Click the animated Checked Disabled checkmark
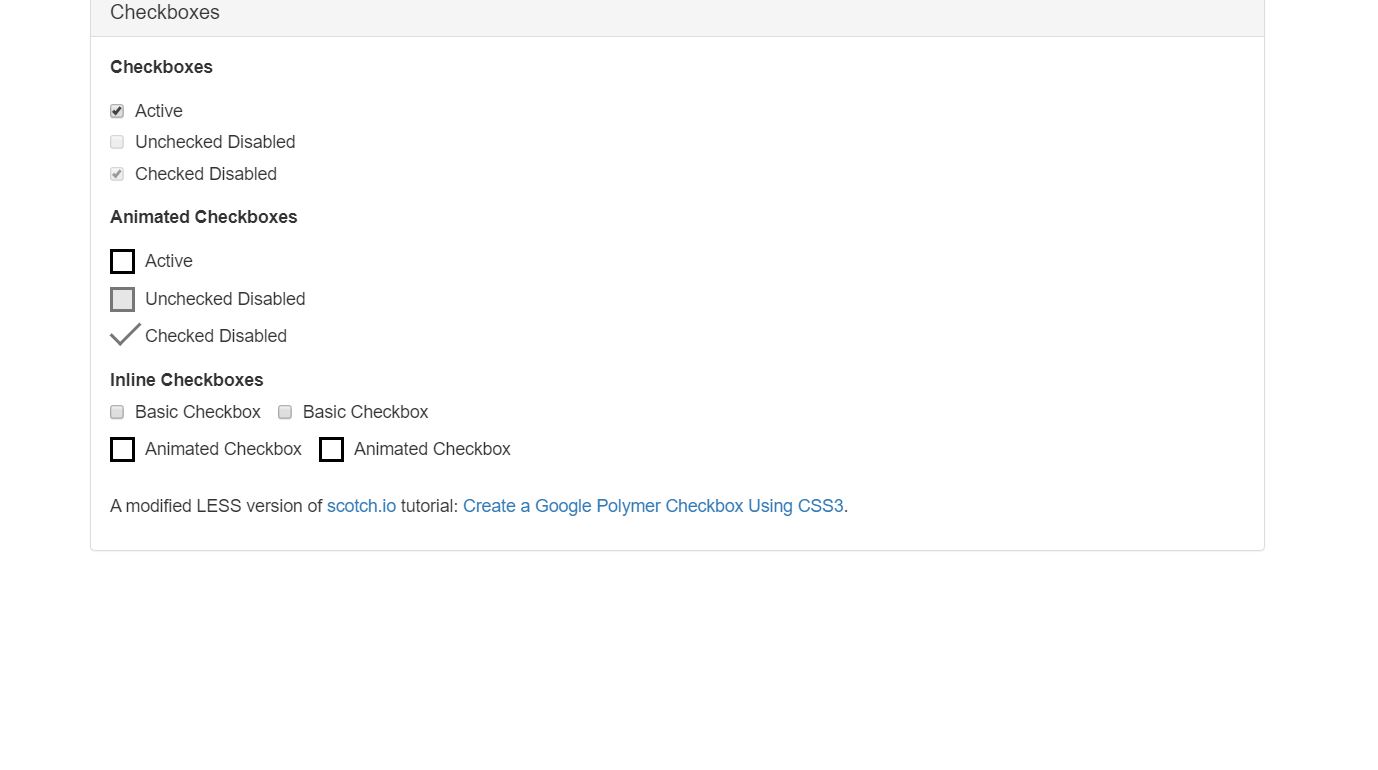The width and height of the screenshot is (1378, 770). [x=124, y=333]
